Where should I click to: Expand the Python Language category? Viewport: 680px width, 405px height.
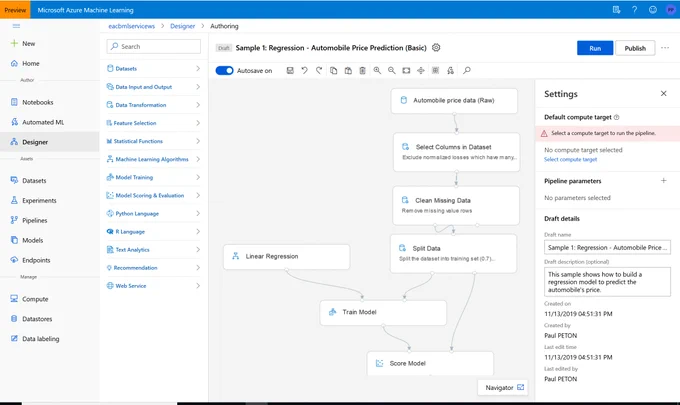point(154,213)
